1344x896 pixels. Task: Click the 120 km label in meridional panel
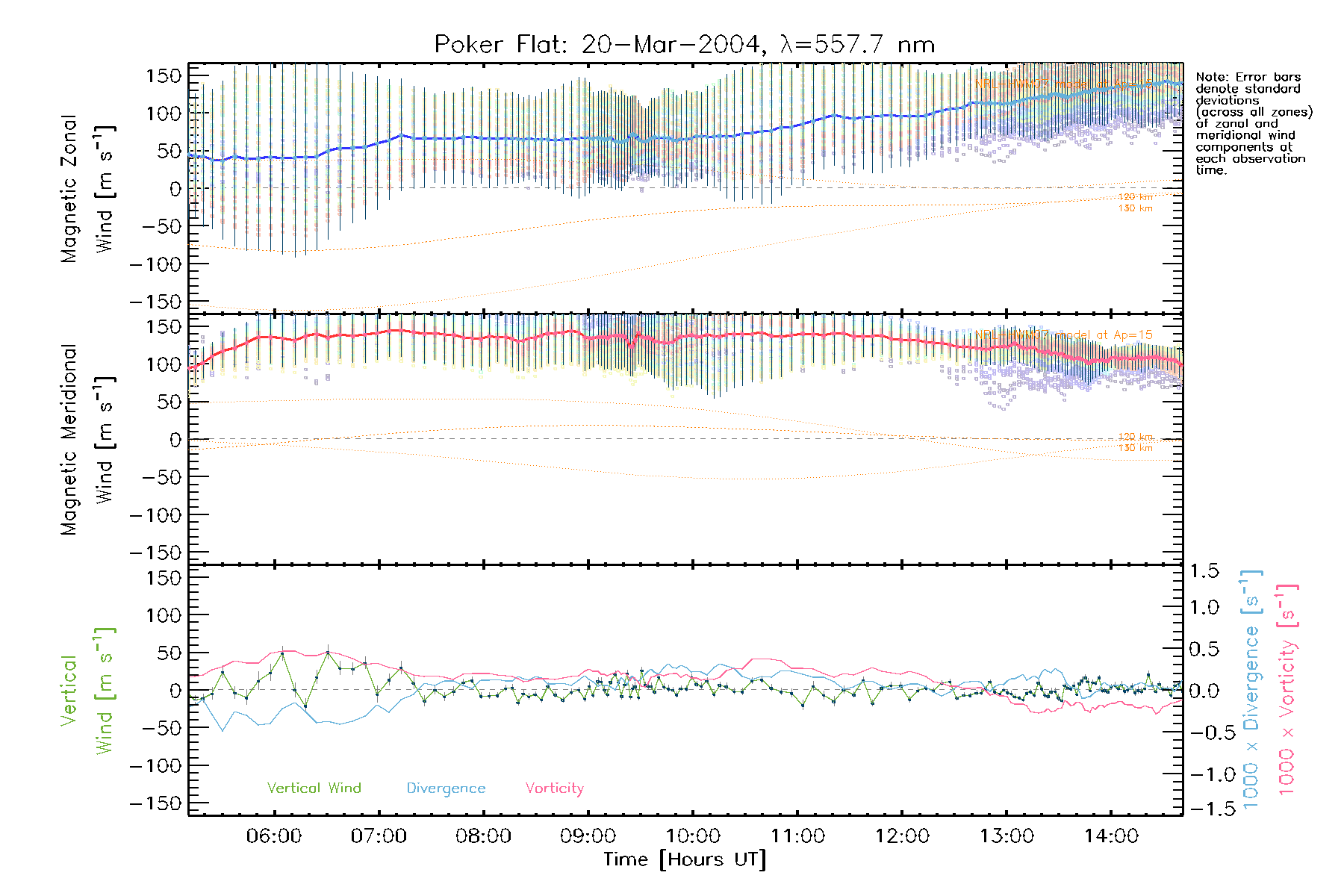(1135, 436)
